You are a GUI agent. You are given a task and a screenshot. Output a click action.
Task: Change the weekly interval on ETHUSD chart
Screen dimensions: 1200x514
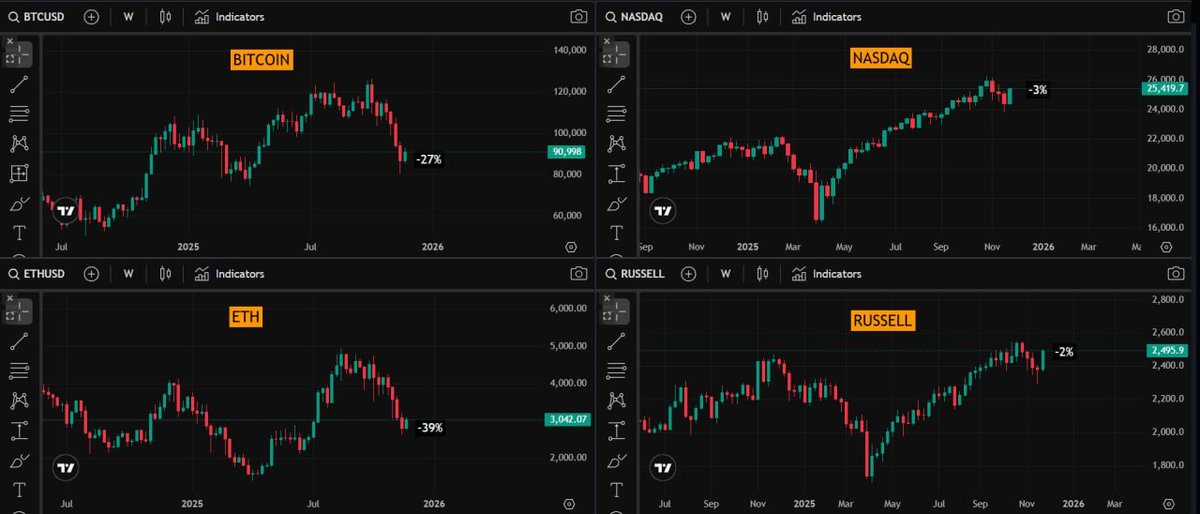pyautogui.click(x=128, y=273)
